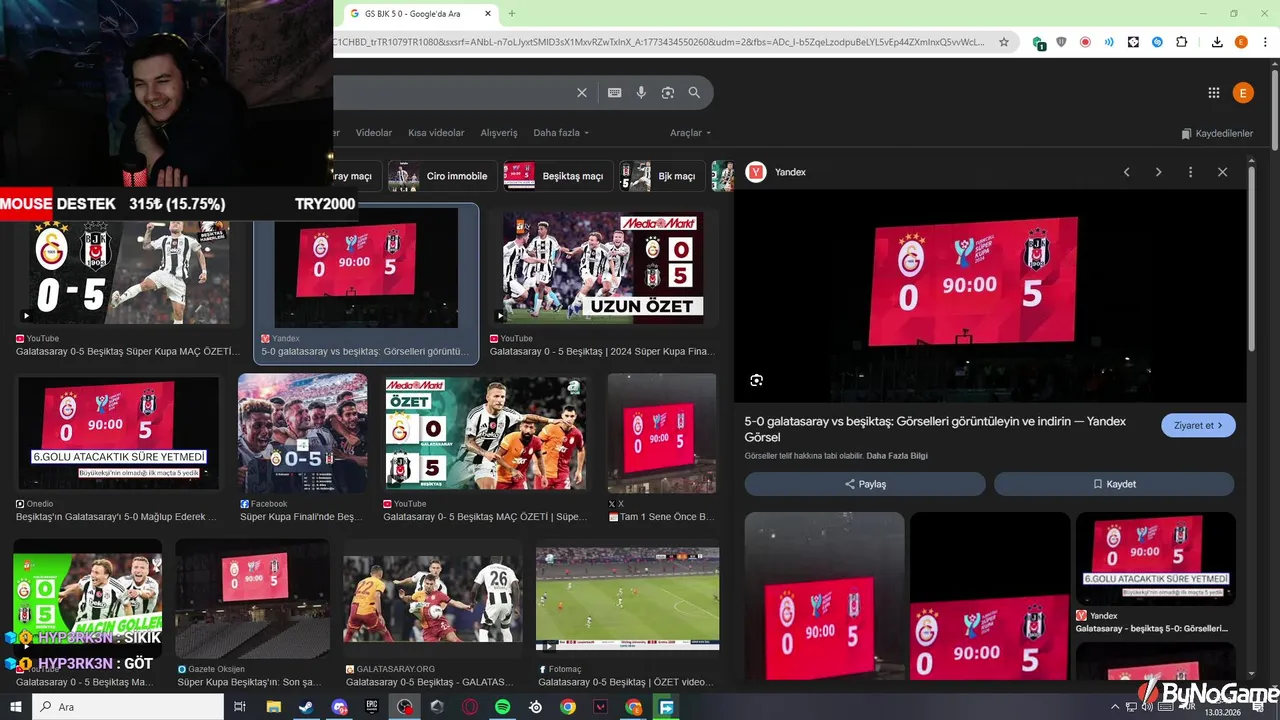Open the GALATASARAY.ORG match photo thumbnail

click(x=432, y=598)
